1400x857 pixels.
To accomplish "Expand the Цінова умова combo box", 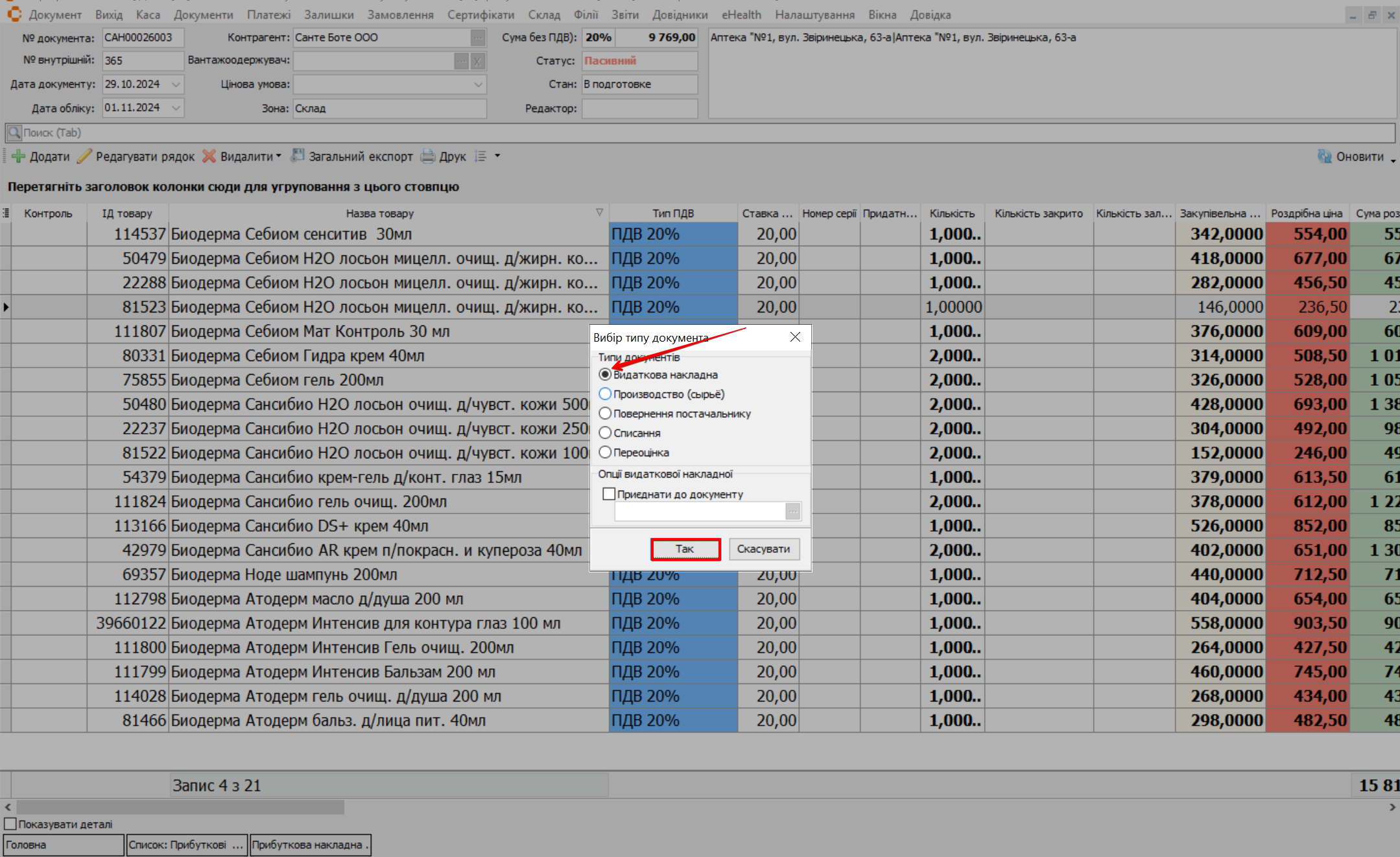I will [x=478, y=84].
